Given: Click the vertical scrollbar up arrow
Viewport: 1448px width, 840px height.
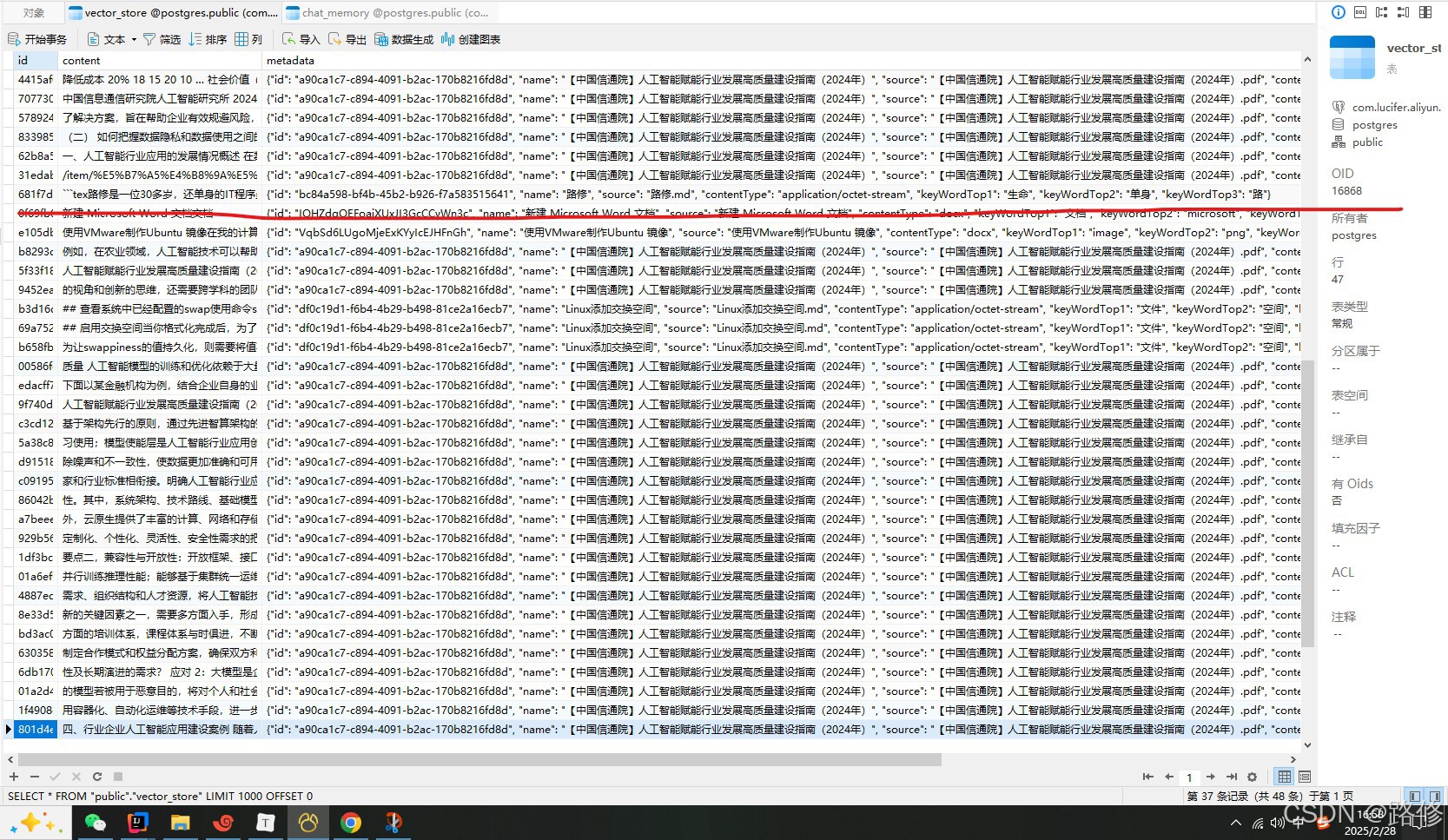Looking at the screenshot, I should 1307,60.
